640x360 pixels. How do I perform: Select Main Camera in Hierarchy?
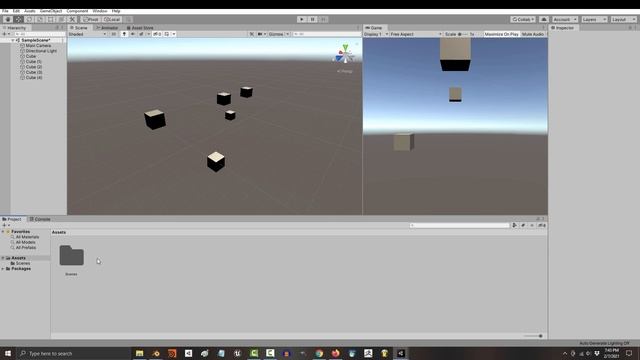38,46
